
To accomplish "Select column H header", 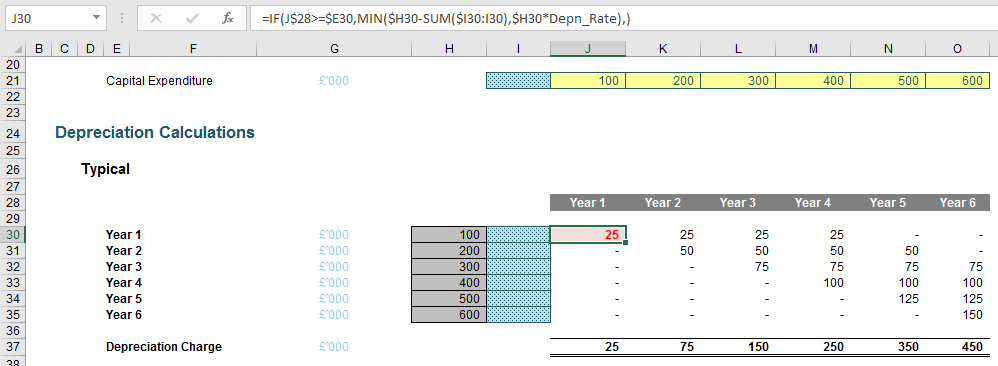I will pyautogui.click(x=449, y=49).
